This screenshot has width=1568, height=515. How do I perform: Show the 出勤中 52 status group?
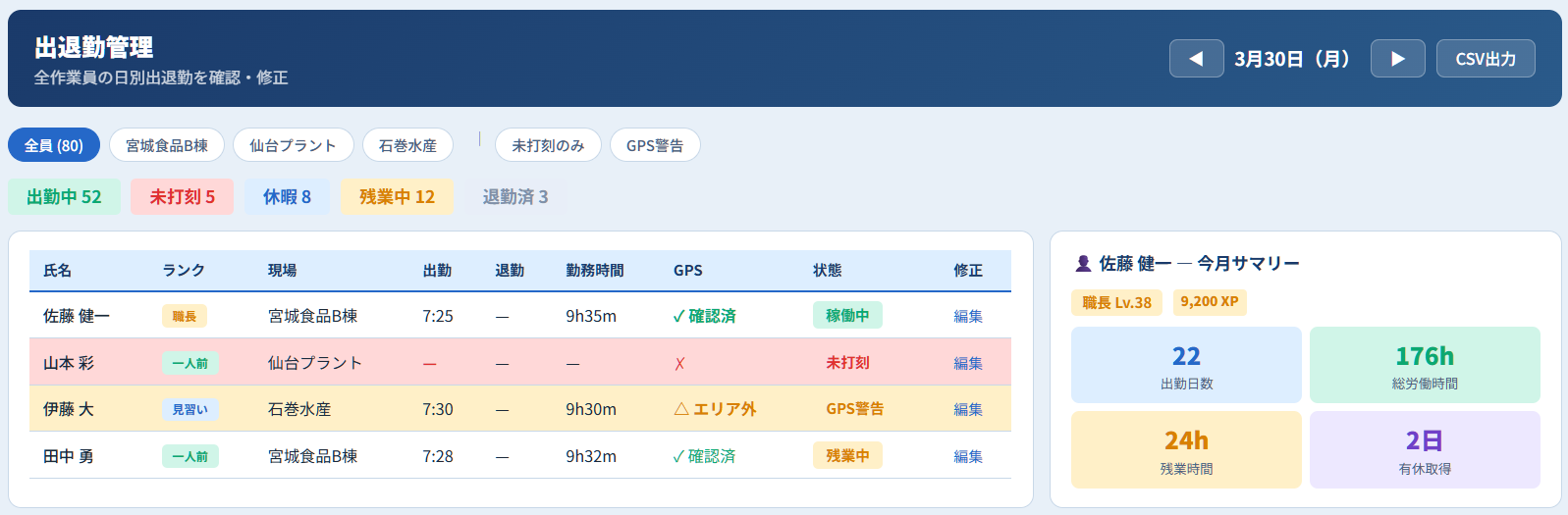64,197
